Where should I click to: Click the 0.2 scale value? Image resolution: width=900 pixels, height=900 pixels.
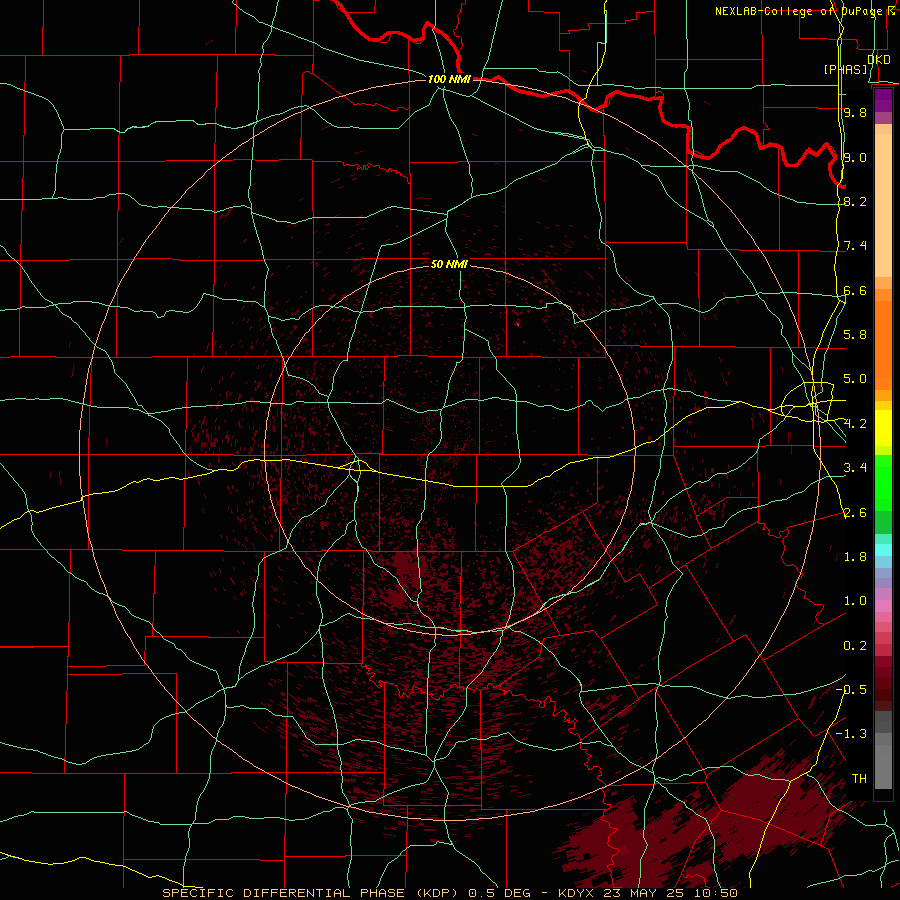point(855,646)
